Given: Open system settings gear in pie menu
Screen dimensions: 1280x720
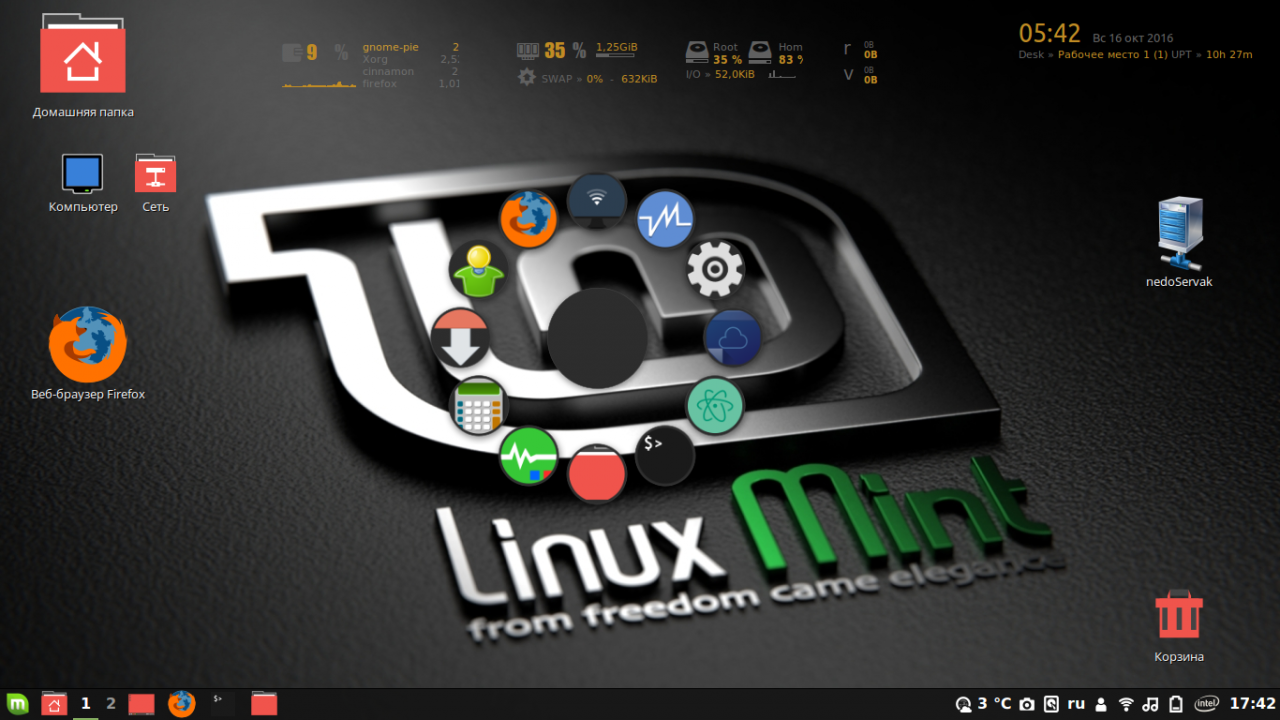Looking at the screenshot, I should pos(715,268).
